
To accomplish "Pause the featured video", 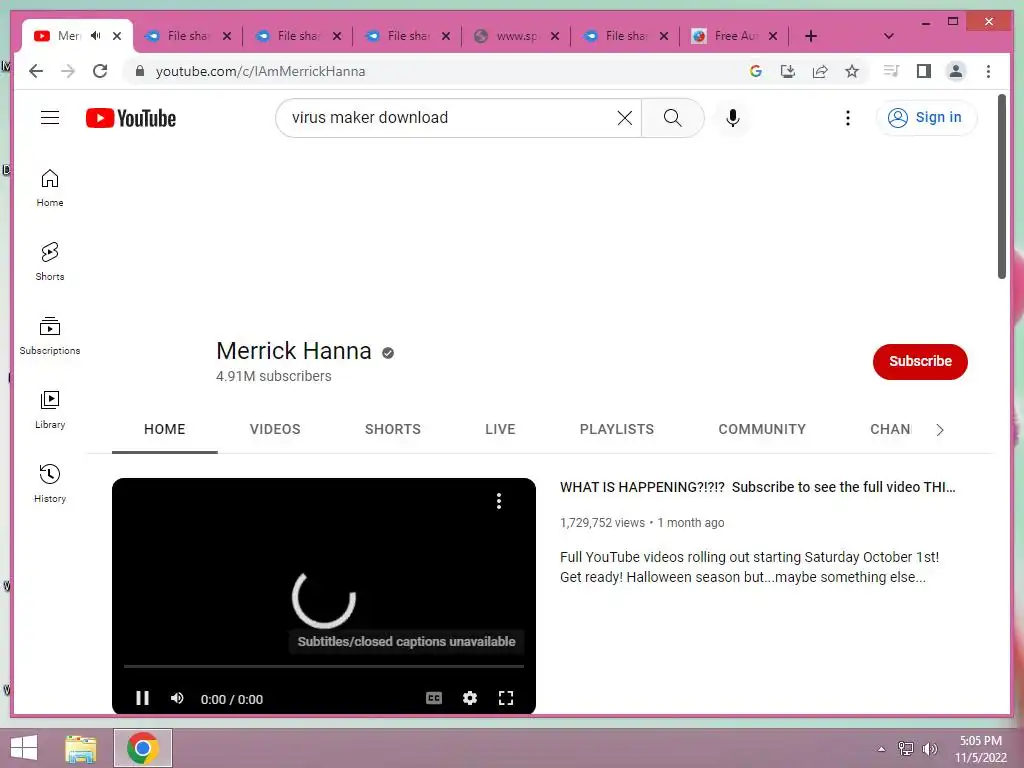I will pyautogui.click(x=142, y=698).
